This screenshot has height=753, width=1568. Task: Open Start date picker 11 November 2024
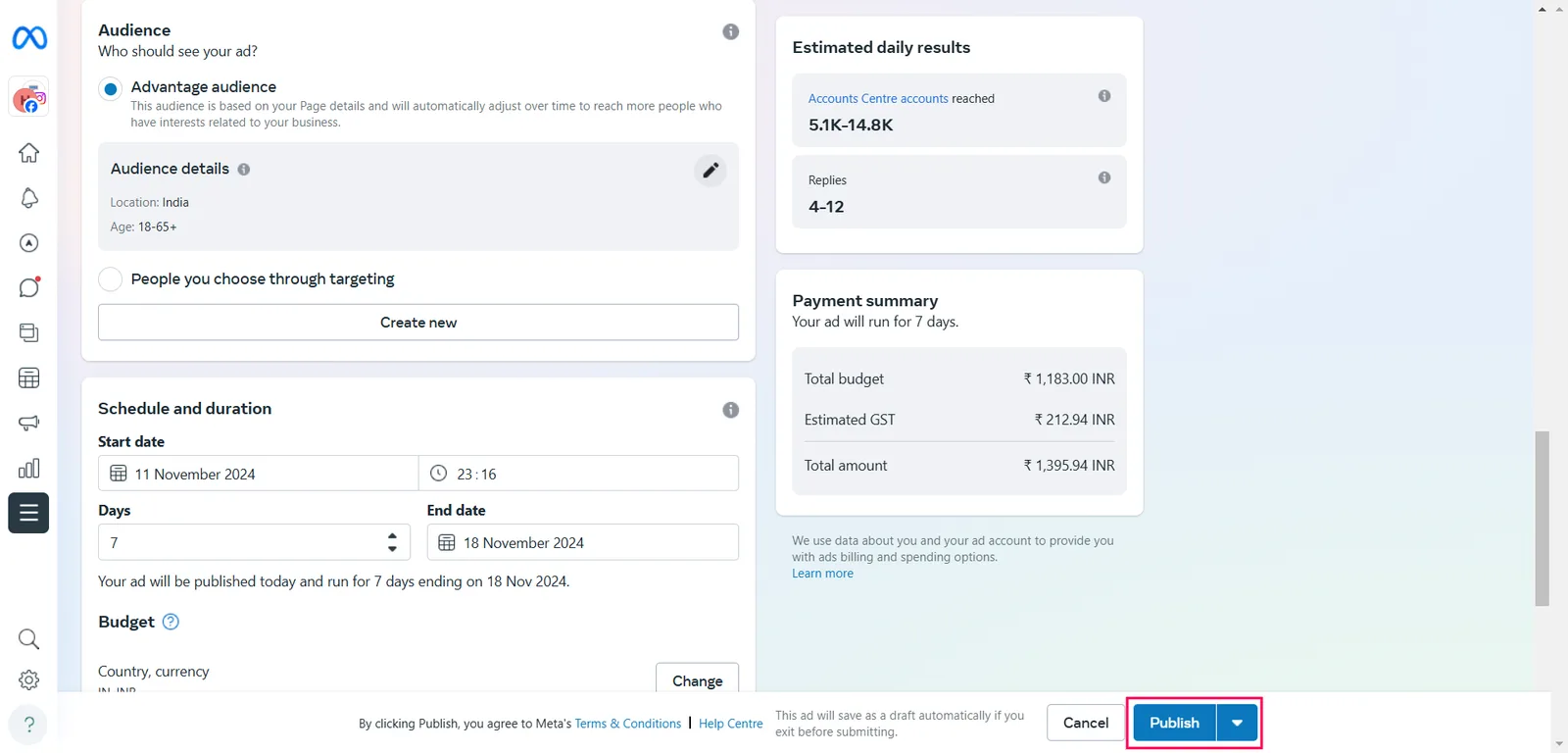coord(258,474)
